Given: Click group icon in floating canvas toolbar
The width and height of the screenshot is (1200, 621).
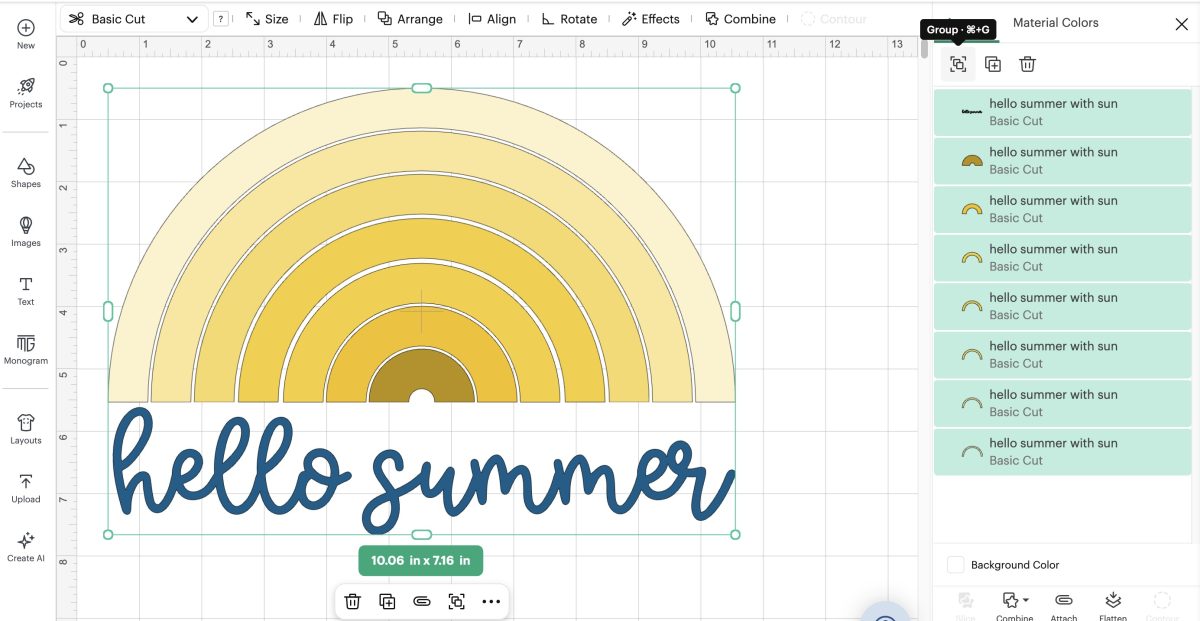Looking at the screenshot, I should 457,601.
